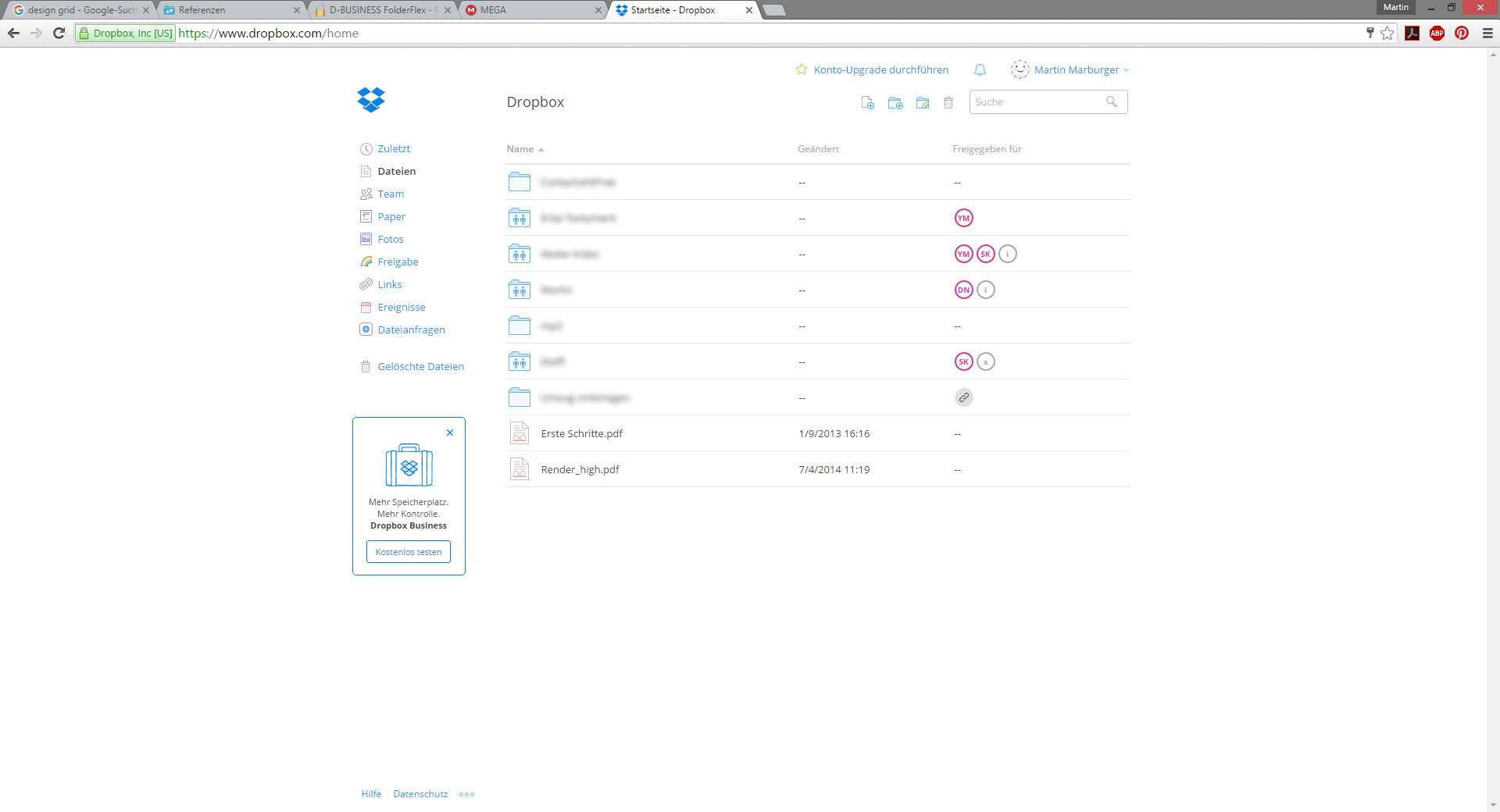Open Ereignisse in the sidebar
The width and height of the screenshot is (1500, 812).
pos(402,307)
